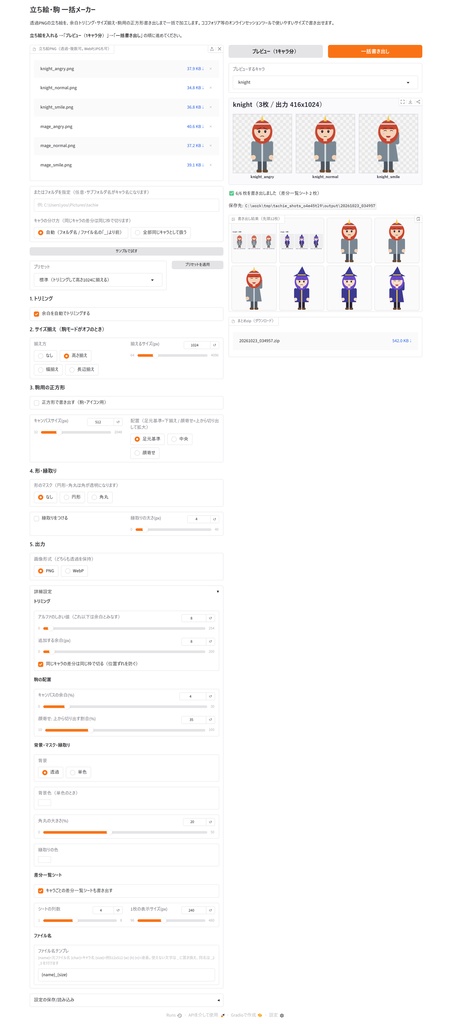Clear all uploaded files with X icon
This screenshot has width=452, height=1024.
pos(219,49)
